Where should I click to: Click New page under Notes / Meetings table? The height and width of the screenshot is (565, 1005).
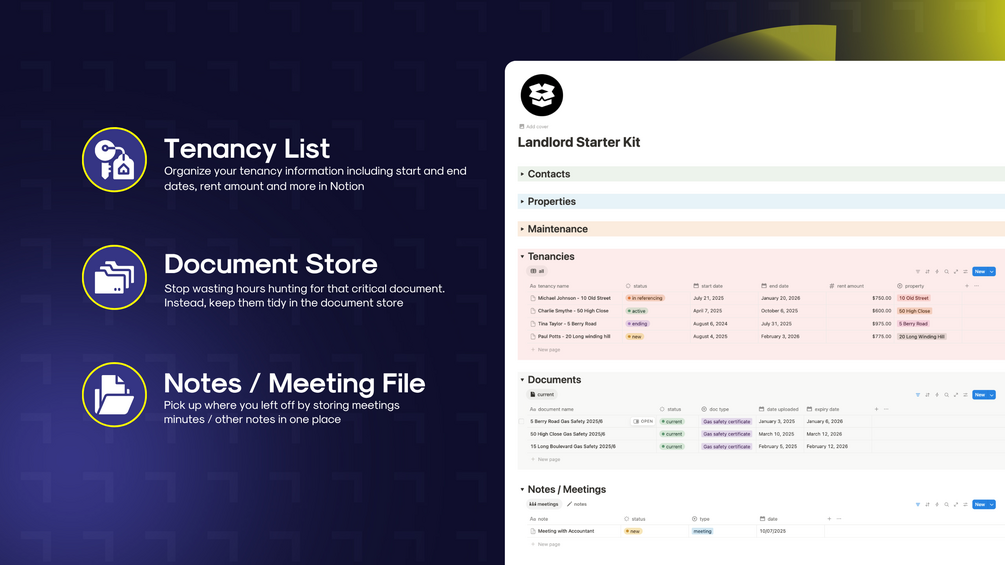545,545
